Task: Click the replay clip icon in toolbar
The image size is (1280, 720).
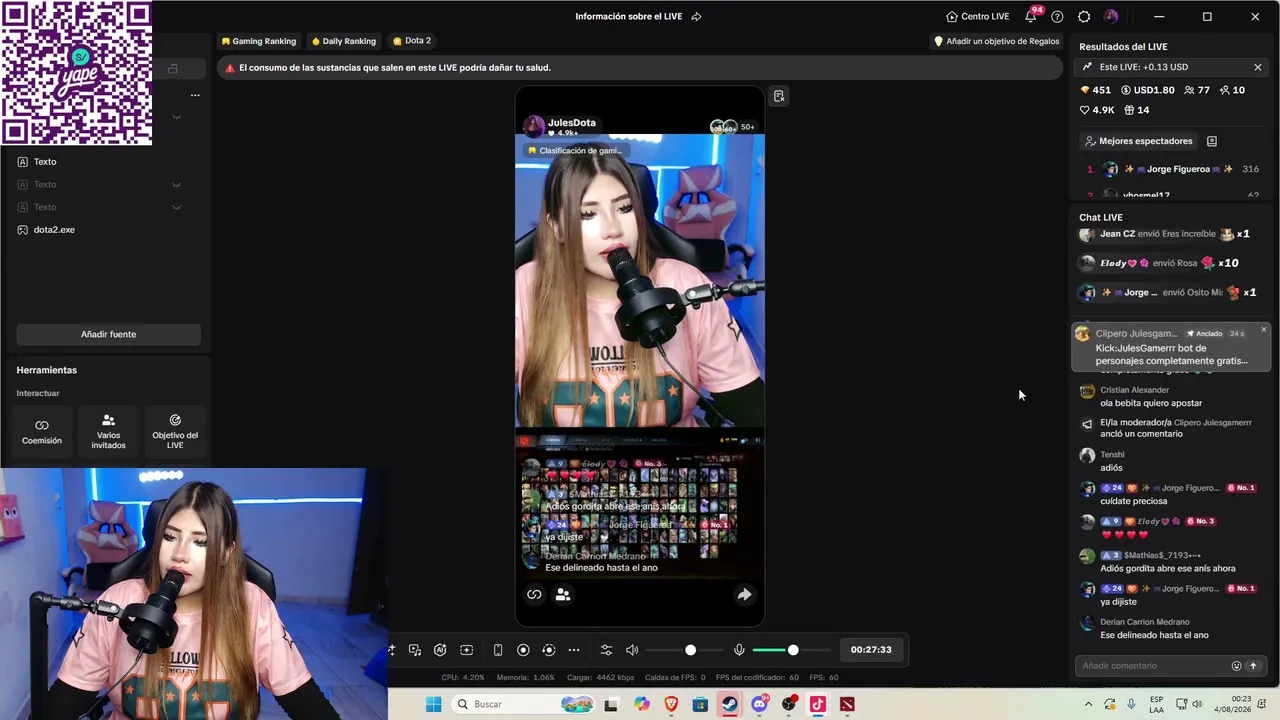Action: [549, 650]
